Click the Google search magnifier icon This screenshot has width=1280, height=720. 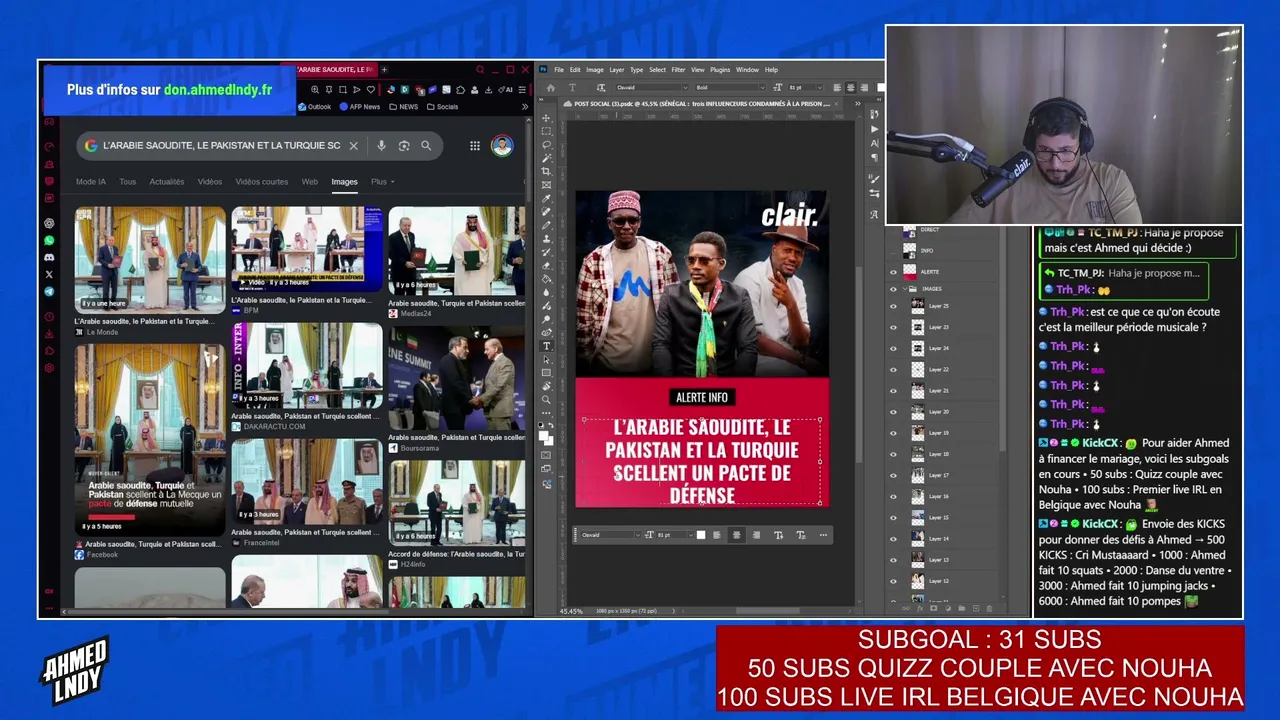click(x=426, y=146)
